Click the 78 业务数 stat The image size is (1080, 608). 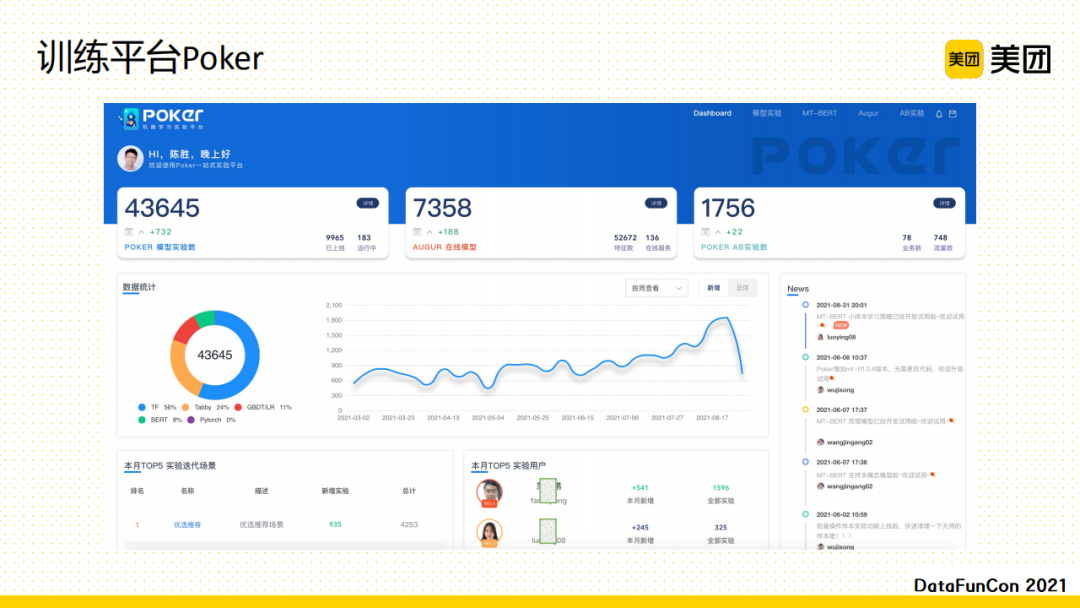[x=911, y=242]
